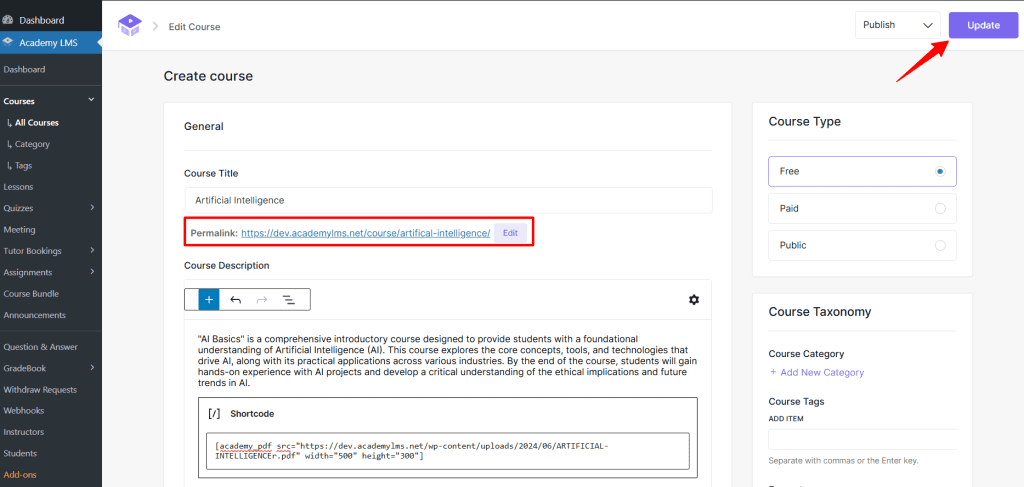Open the document overview list icon

tap(288, 299)
